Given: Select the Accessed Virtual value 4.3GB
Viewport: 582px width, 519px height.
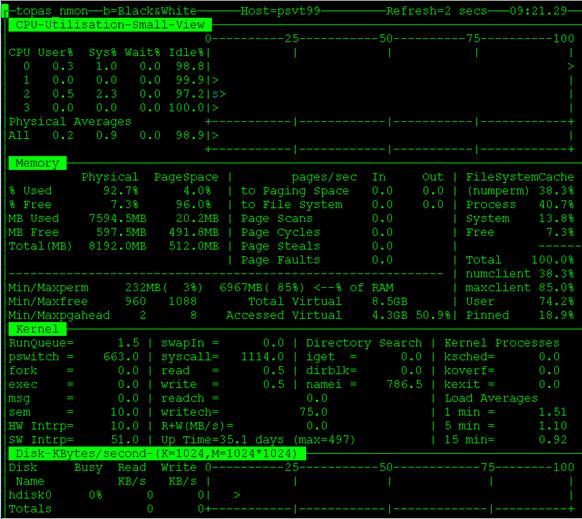Looking at the screenshot, I should [x=389, y=315].
